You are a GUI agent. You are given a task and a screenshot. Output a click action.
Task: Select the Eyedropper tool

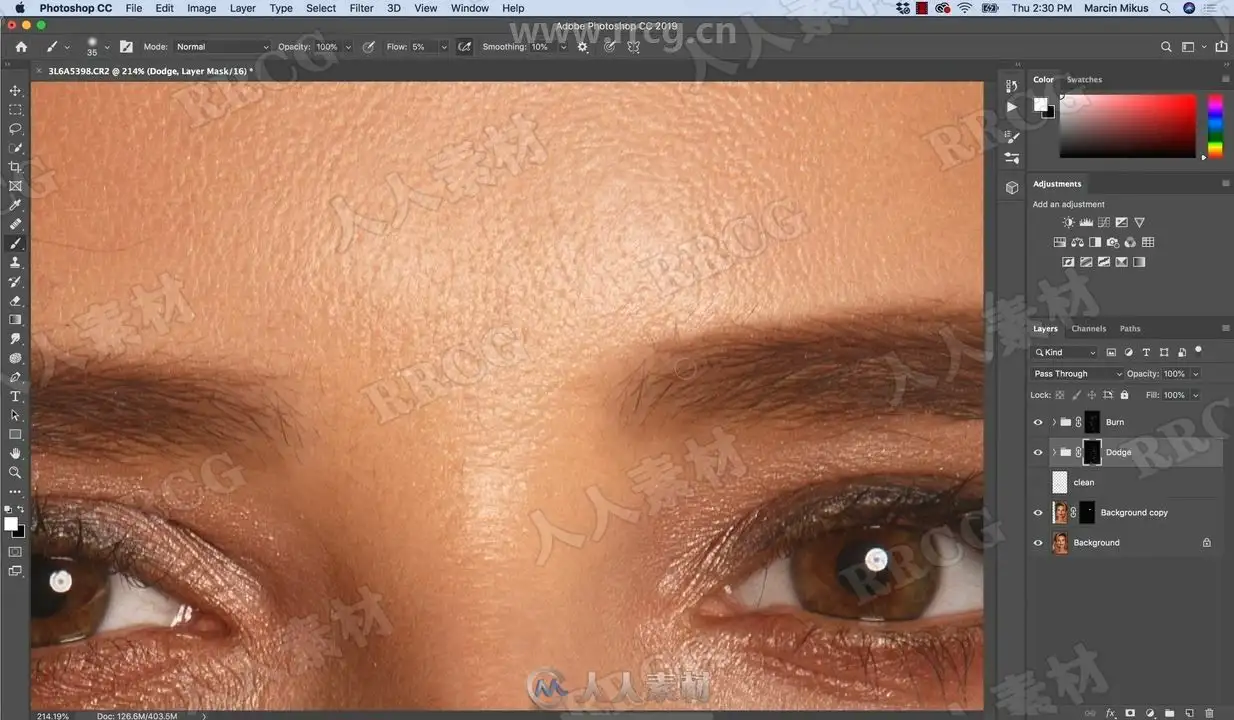[x=15, y=205]
